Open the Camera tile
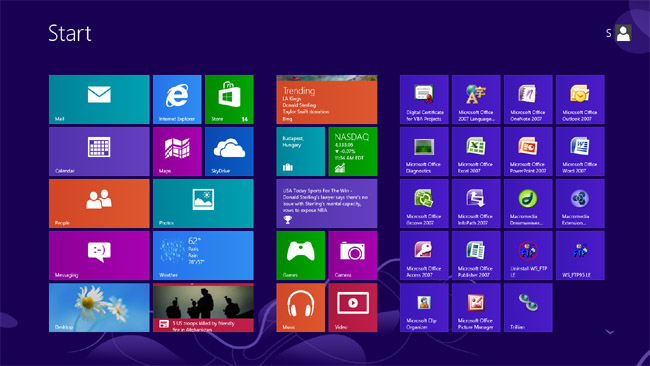The height and width of the screenshot is (366, 650). click(x=353, y=255)
